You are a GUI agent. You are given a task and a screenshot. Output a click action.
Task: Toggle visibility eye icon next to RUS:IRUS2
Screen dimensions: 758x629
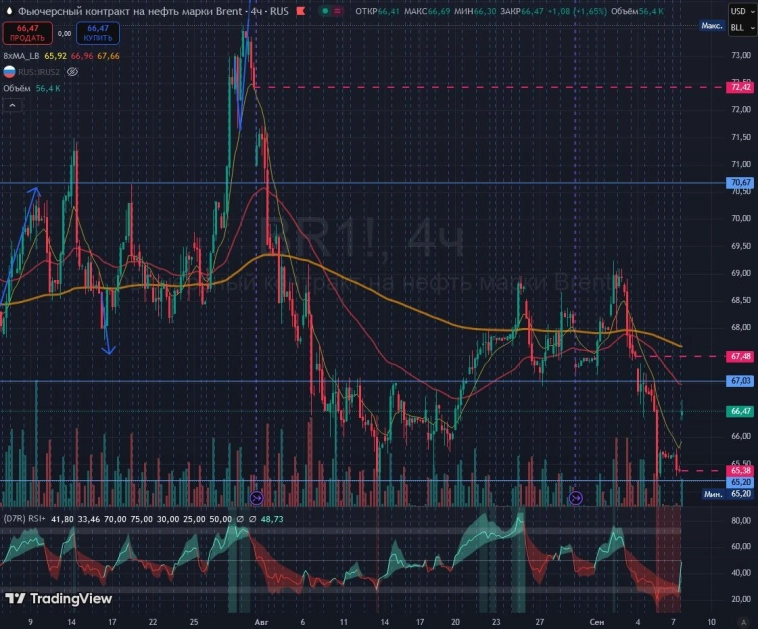tap(72, 73)
